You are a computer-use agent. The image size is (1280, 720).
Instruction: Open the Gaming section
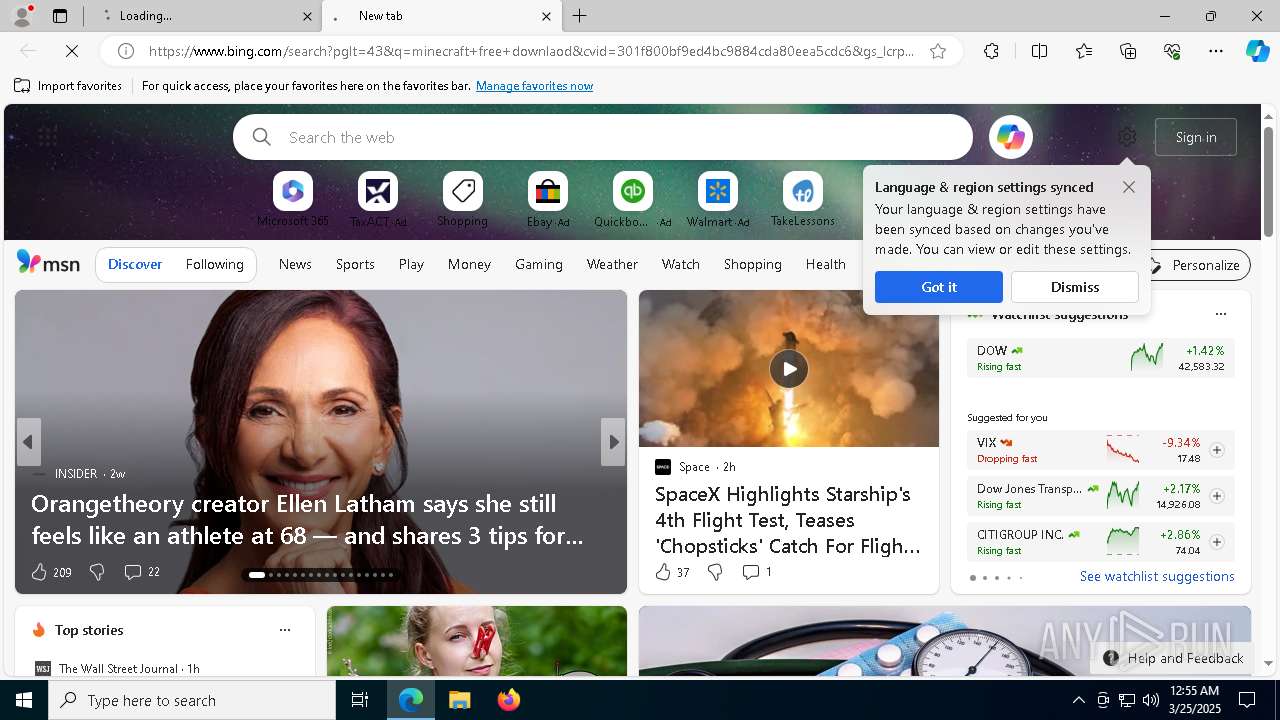[x=539, y=264]
